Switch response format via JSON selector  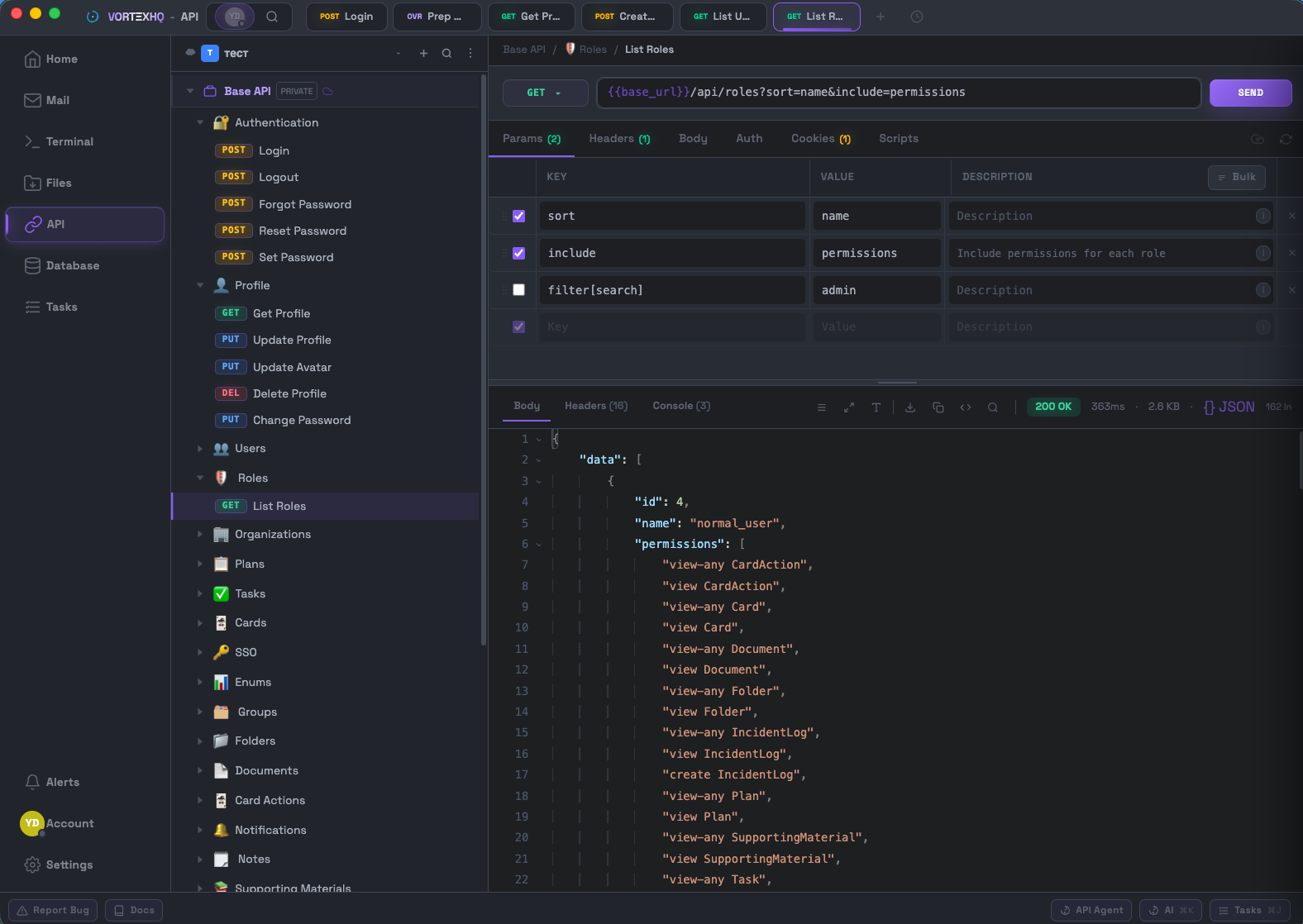[x=1229, y=407]
